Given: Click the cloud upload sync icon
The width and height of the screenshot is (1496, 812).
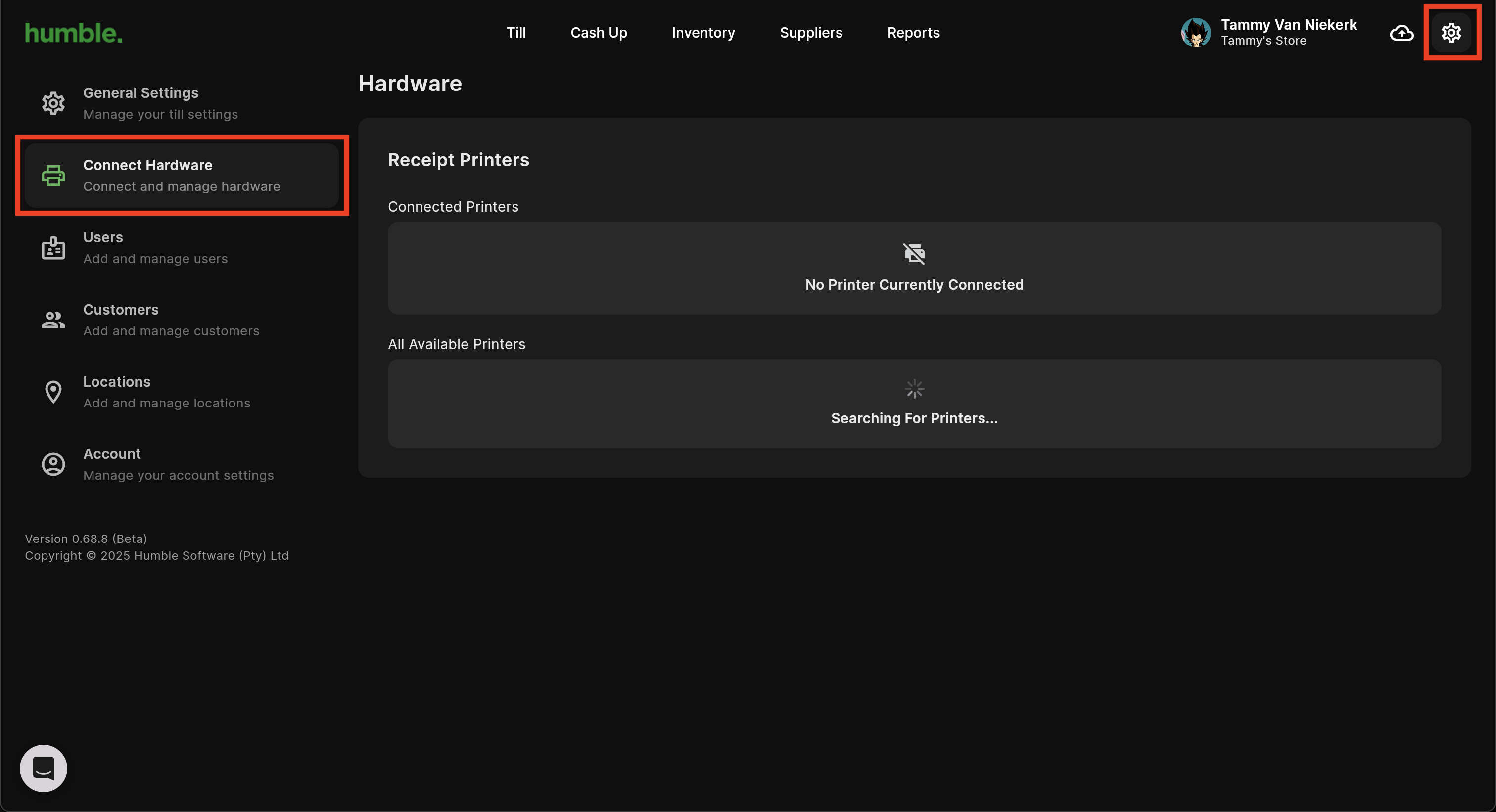Looking at the screenshot, I should coord(1402,33).
